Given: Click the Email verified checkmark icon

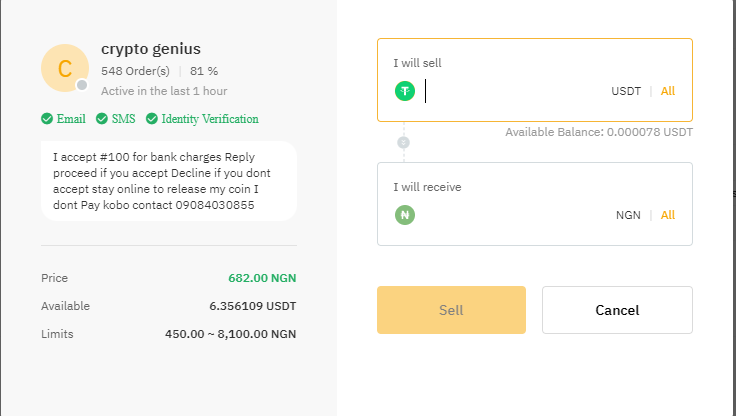Looking at the screenshot, I should click(47, 119).
